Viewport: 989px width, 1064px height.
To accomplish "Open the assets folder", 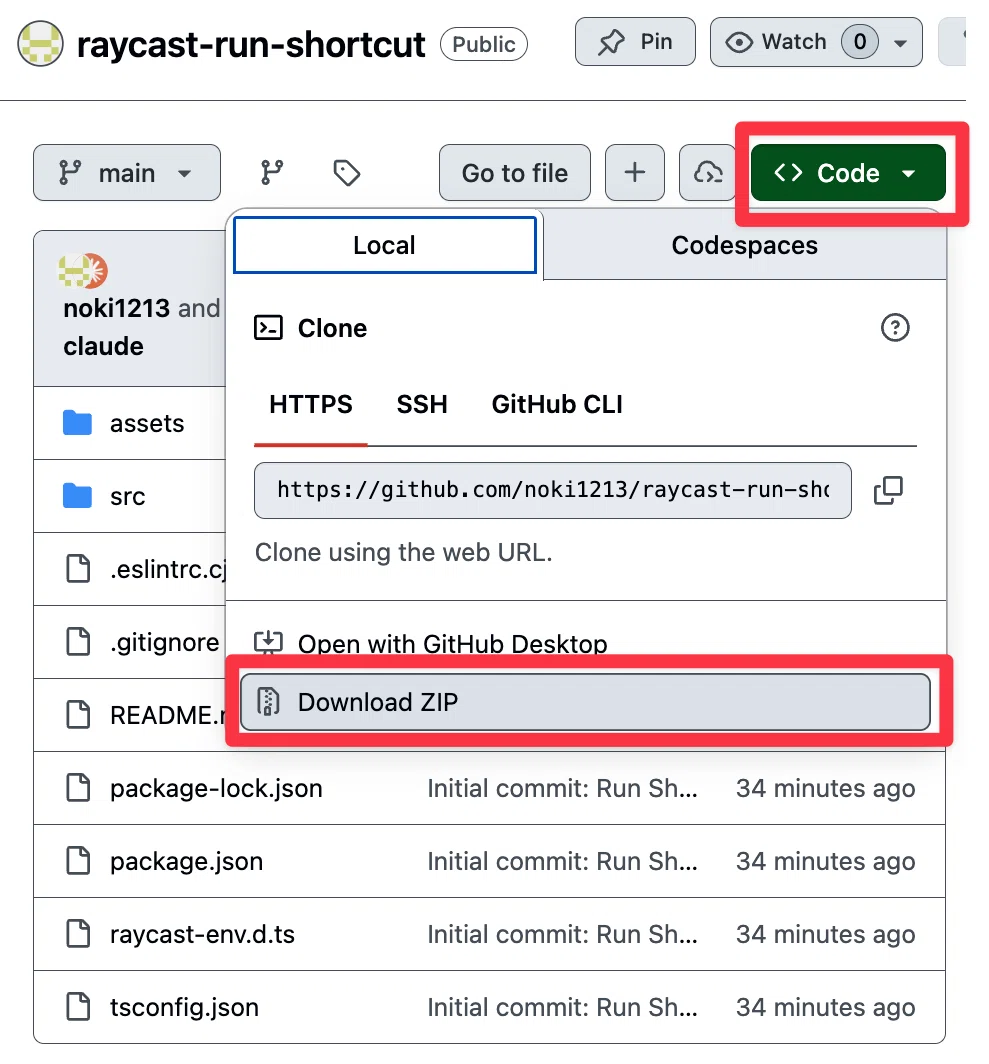I will pyautogui.click(x=147, y=423).
